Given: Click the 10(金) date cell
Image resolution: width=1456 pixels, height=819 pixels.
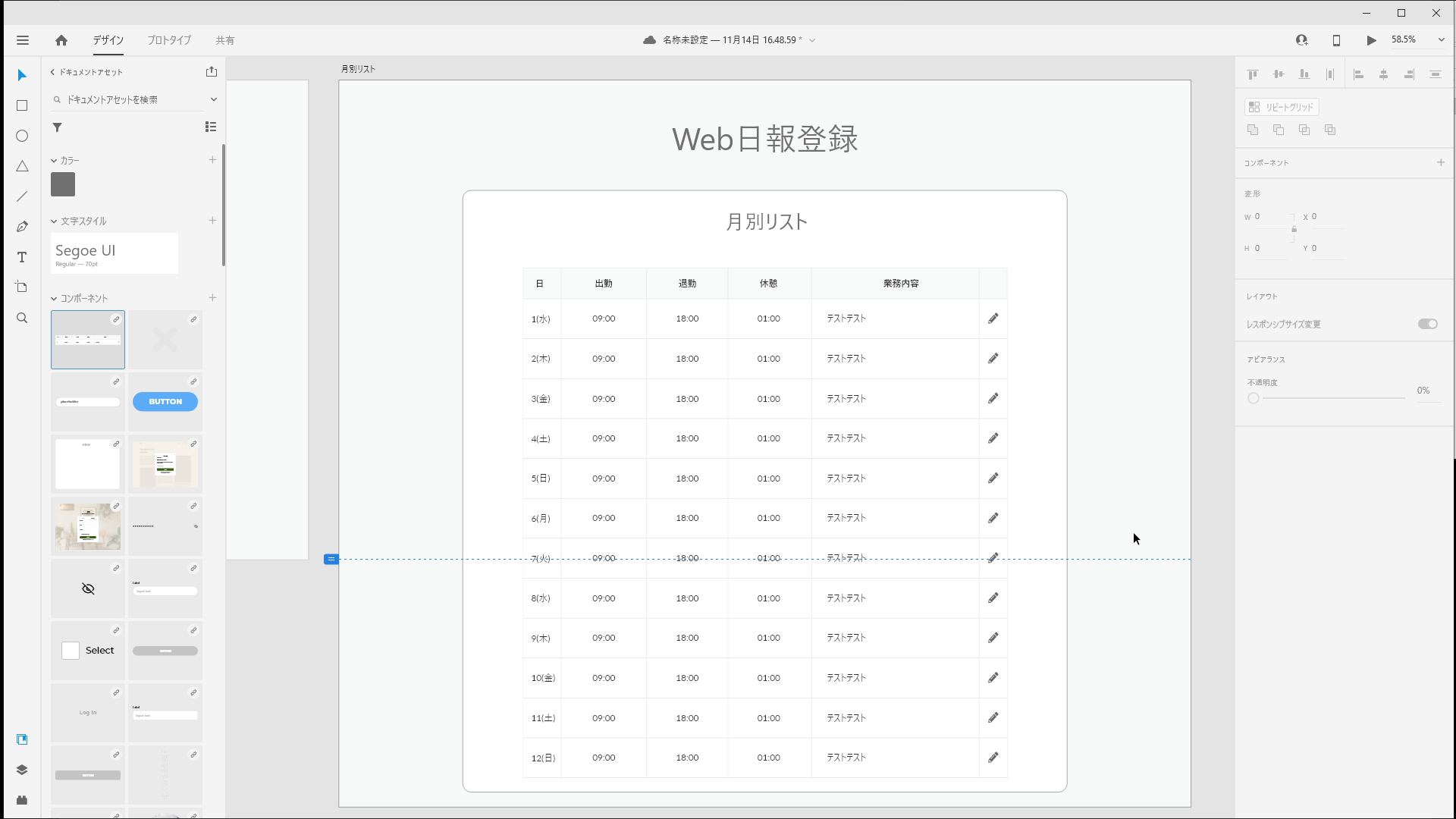Looking at the screenshot, I should click(543, 678).
